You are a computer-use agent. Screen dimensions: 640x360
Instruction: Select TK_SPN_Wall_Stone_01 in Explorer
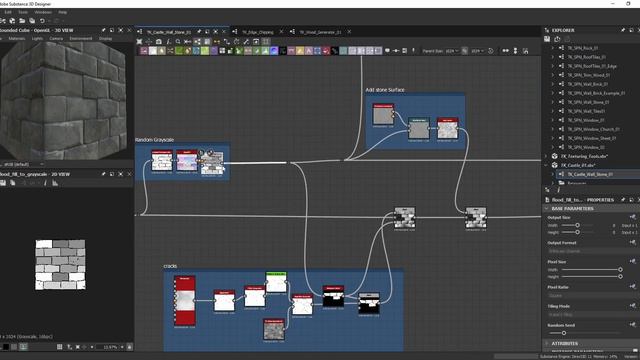click(x=588, y=102)
